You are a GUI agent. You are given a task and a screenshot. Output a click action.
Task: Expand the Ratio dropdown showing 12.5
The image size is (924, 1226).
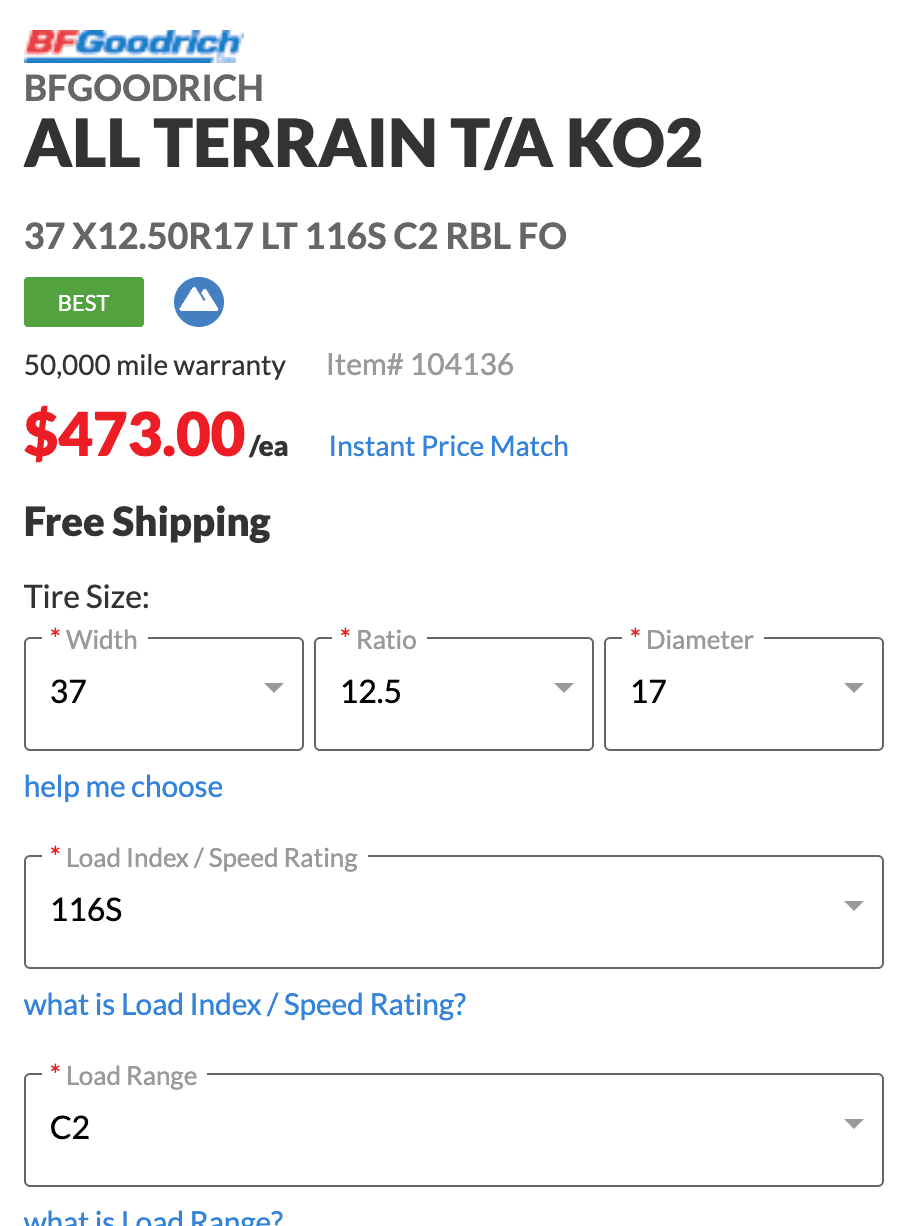pos(454,692)
